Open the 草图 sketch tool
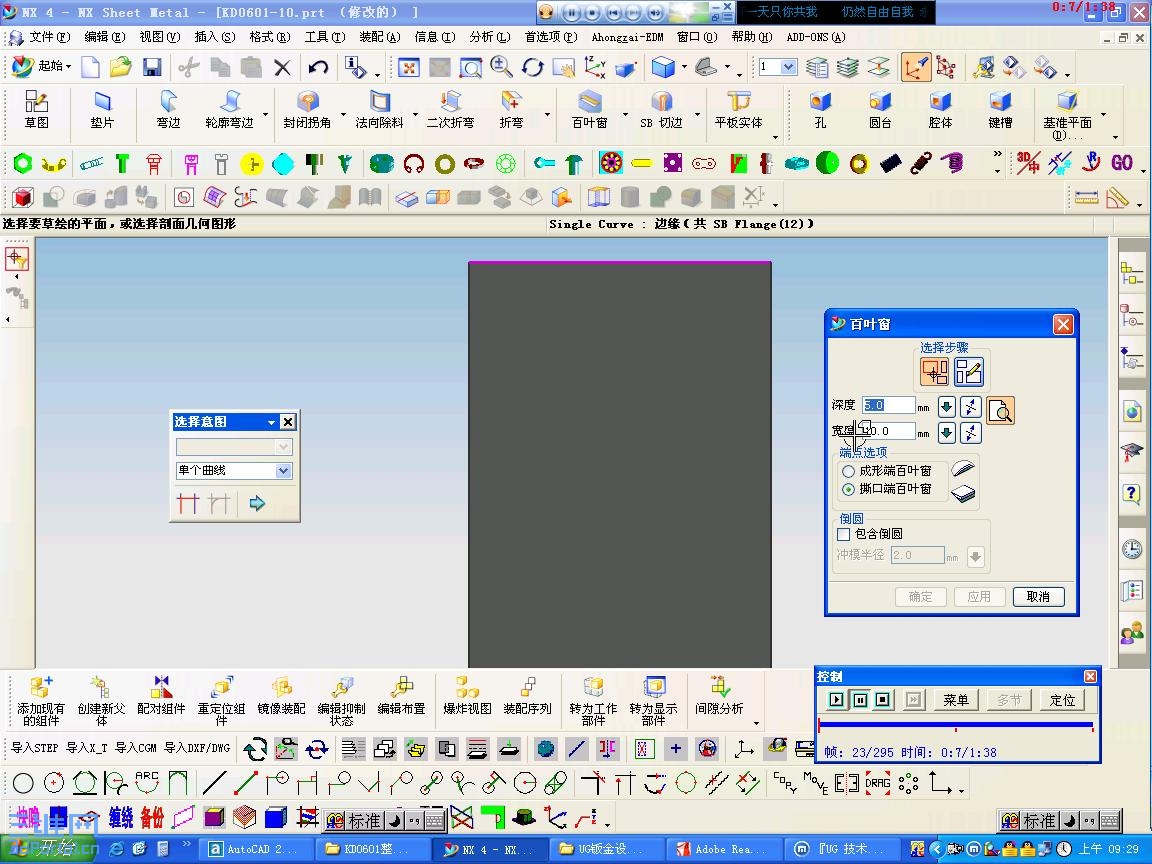Screen dimensions: 1152x864 point(36,111)
